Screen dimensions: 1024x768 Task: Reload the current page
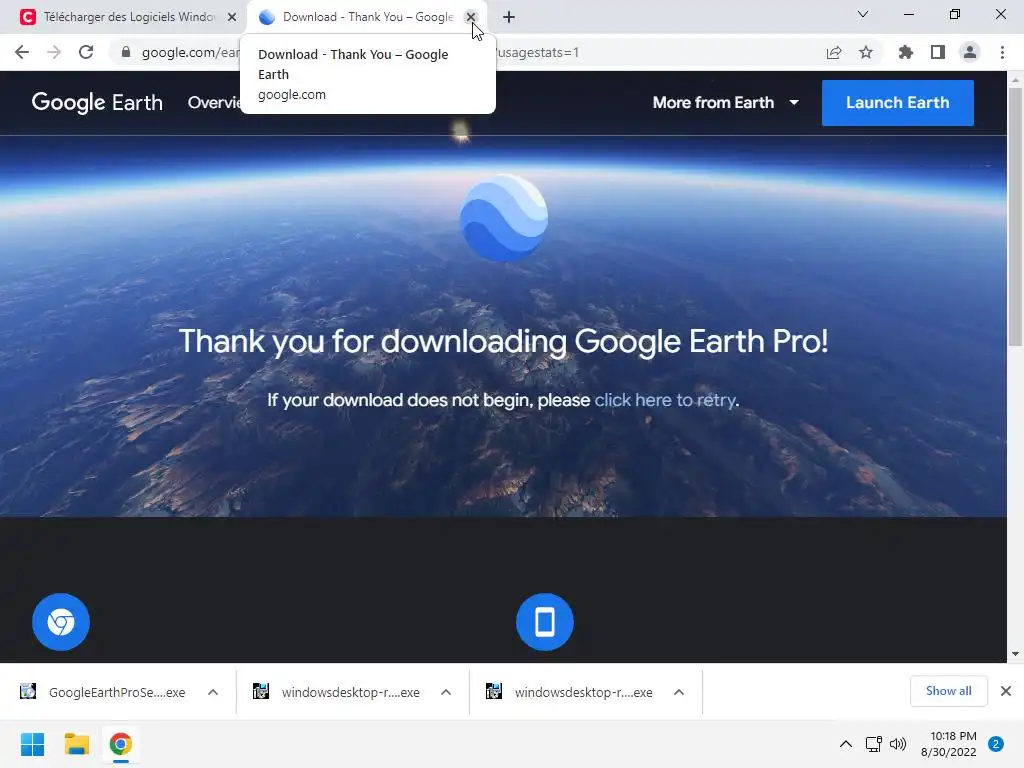pos(86,52)
